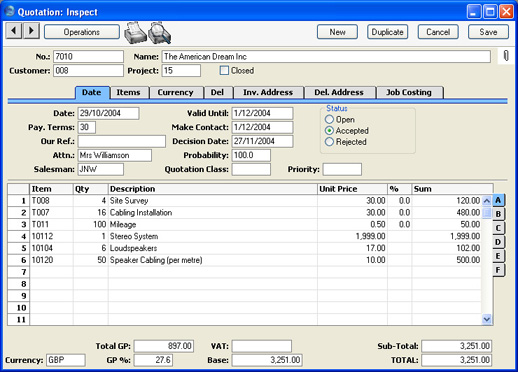Open the Inv. Address tab
Image resolution: width=518 pixels, height=372 pixels.
coord(268,92)
